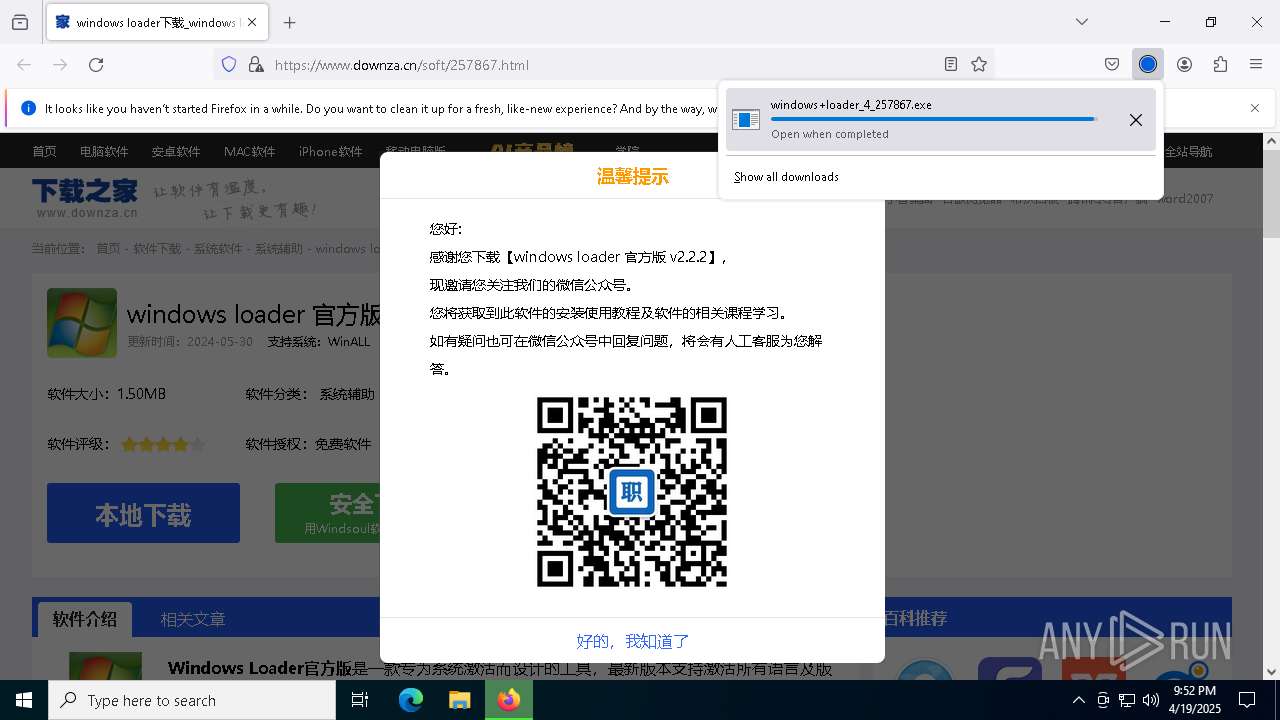Open the notification center icon
Image resolution: width=1280 pixels, height=720 pixels.
(1247, 700)
